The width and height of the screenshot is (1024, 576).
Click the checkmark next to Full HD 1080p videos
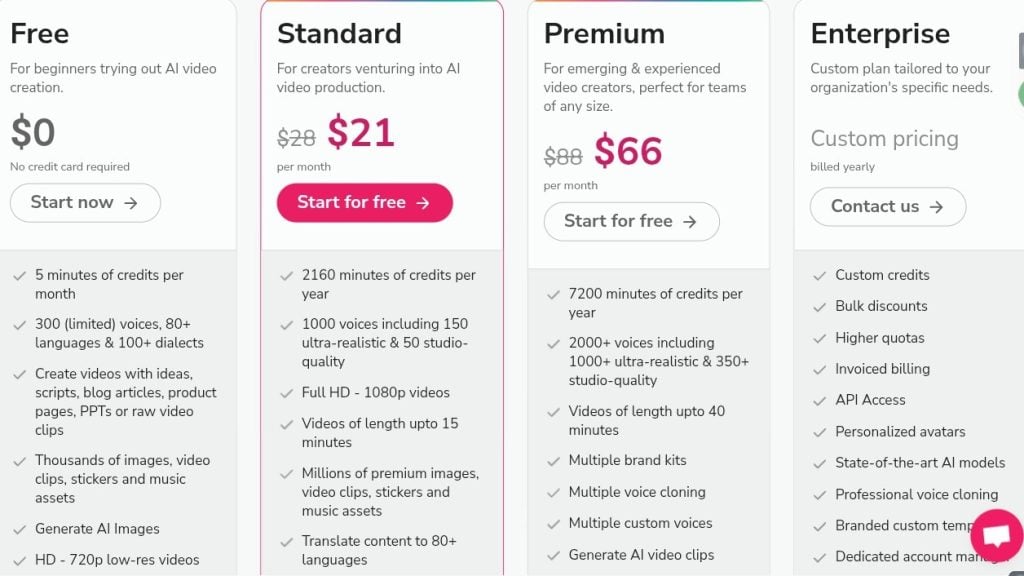(x=286, y=393)
